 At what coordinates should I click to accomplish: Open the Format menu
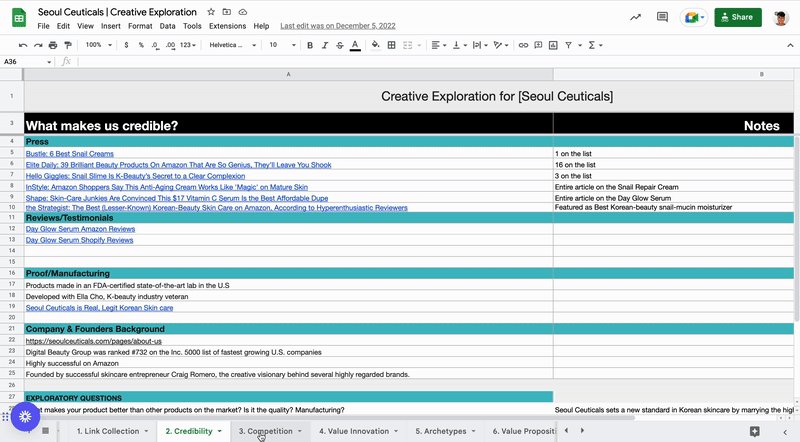[140, 26]
